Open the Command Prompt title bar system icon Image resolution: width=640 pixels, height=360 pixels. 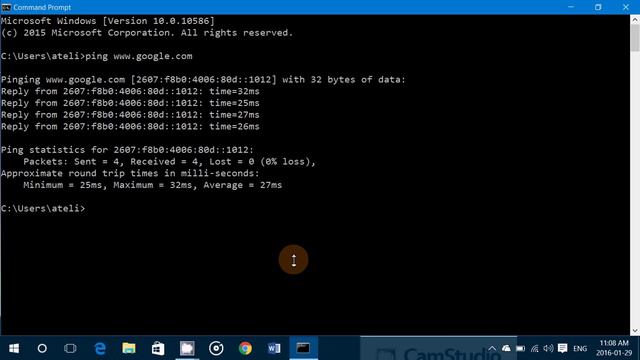(x=6, y=7)
